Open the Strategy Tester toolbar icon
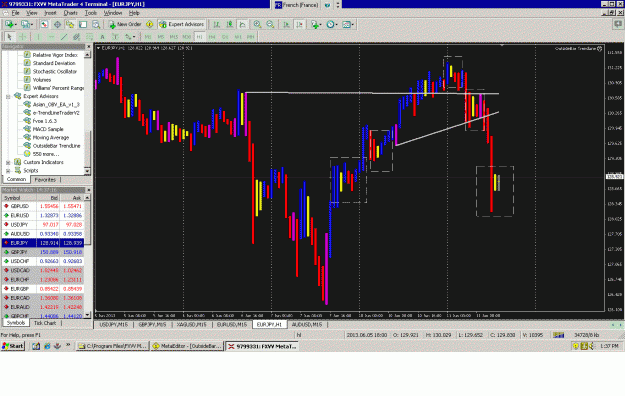Viewport: 625px width, 396px height. [x=96, y=24]
